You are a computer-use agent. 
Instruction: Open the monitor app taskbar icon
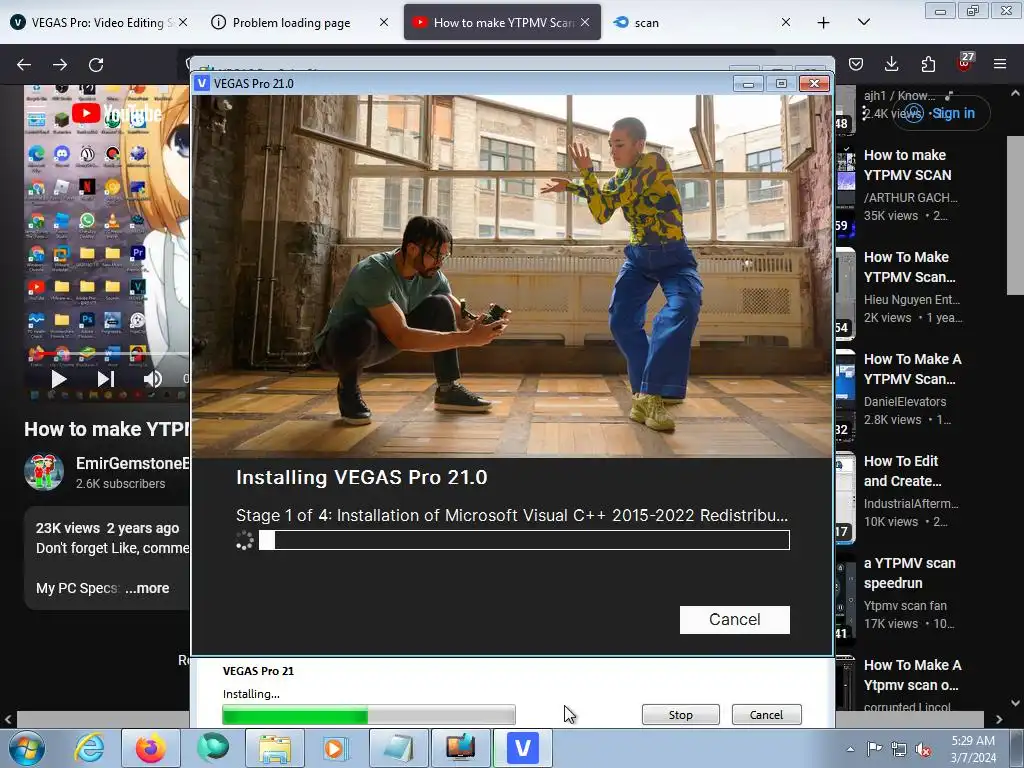(460, 748)
